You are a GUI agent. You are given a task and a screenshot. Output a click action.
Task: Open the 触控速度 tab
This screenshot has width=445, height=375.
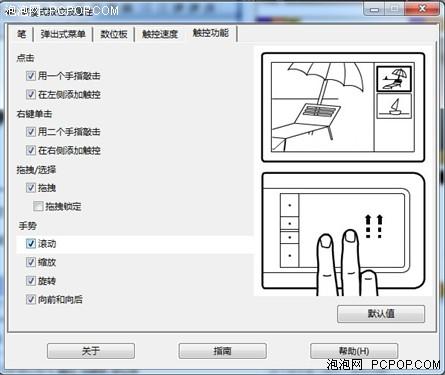pyautogui.click(x=160, y=34)
